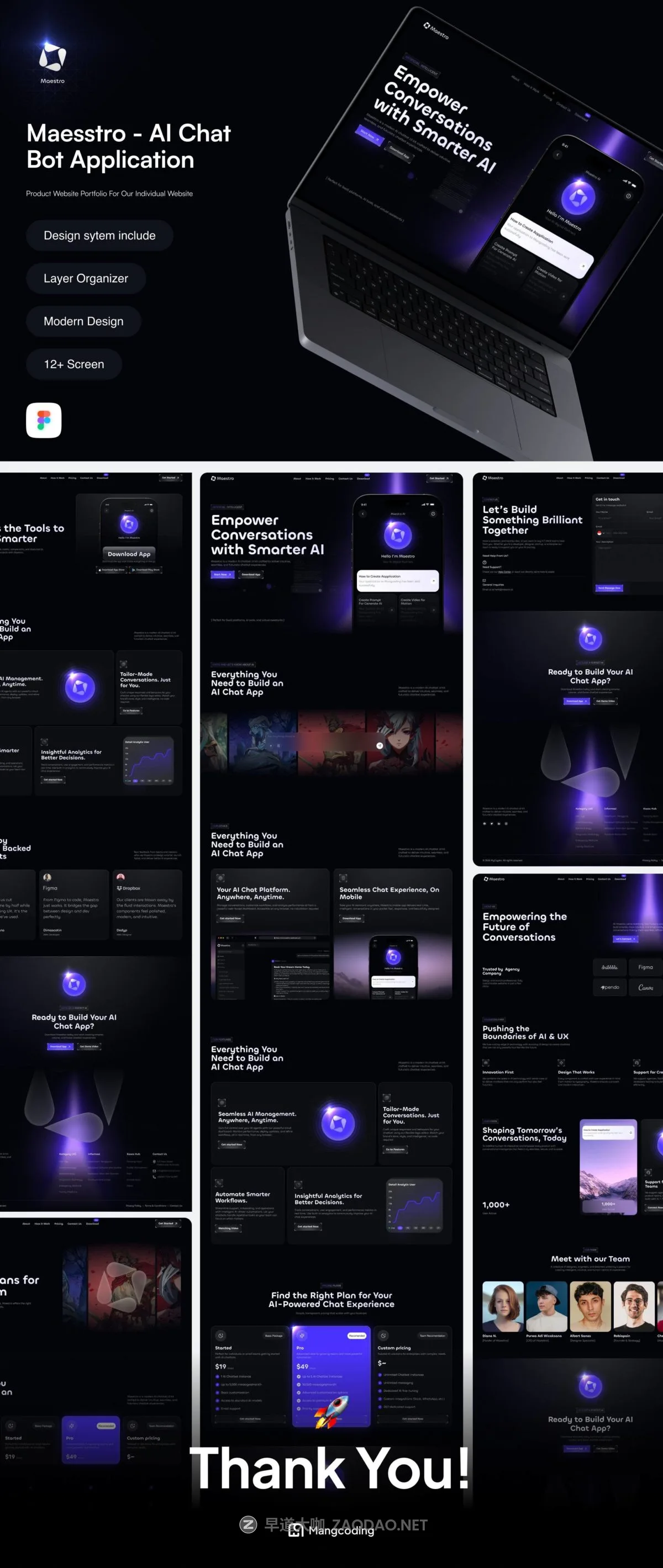This screenshot has width=663, height=1568.
Task: Open 'How to Create Application' card in hero phone
Action: pos(398,580)
